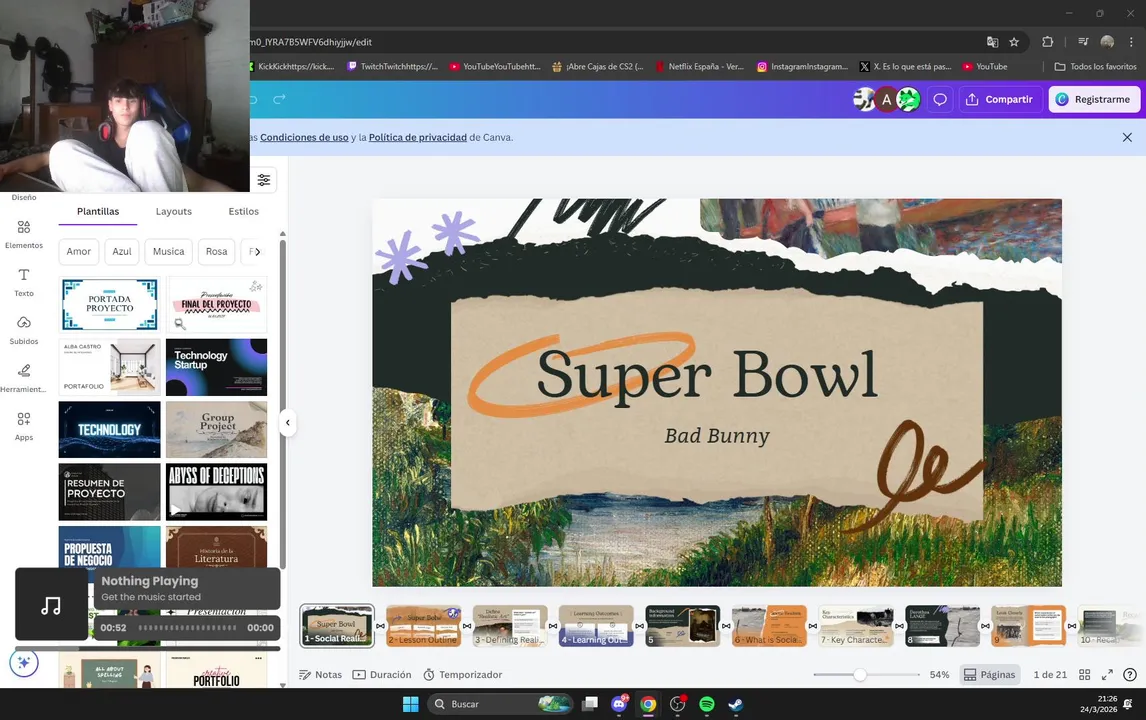
Task: Open the Política de privacidad link
Action: (x=417, y=137)
